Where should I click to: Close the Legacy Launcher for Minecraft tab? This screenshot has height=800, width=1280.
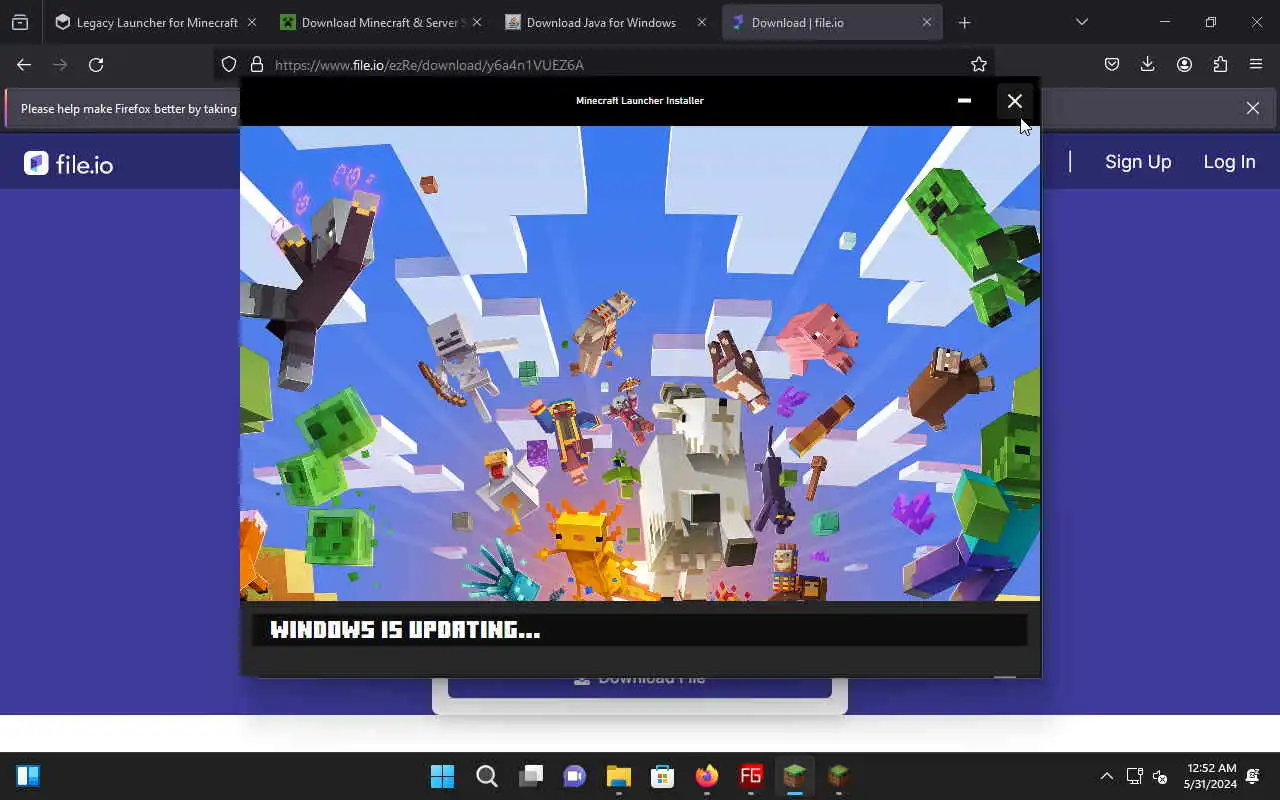[251, 22]
